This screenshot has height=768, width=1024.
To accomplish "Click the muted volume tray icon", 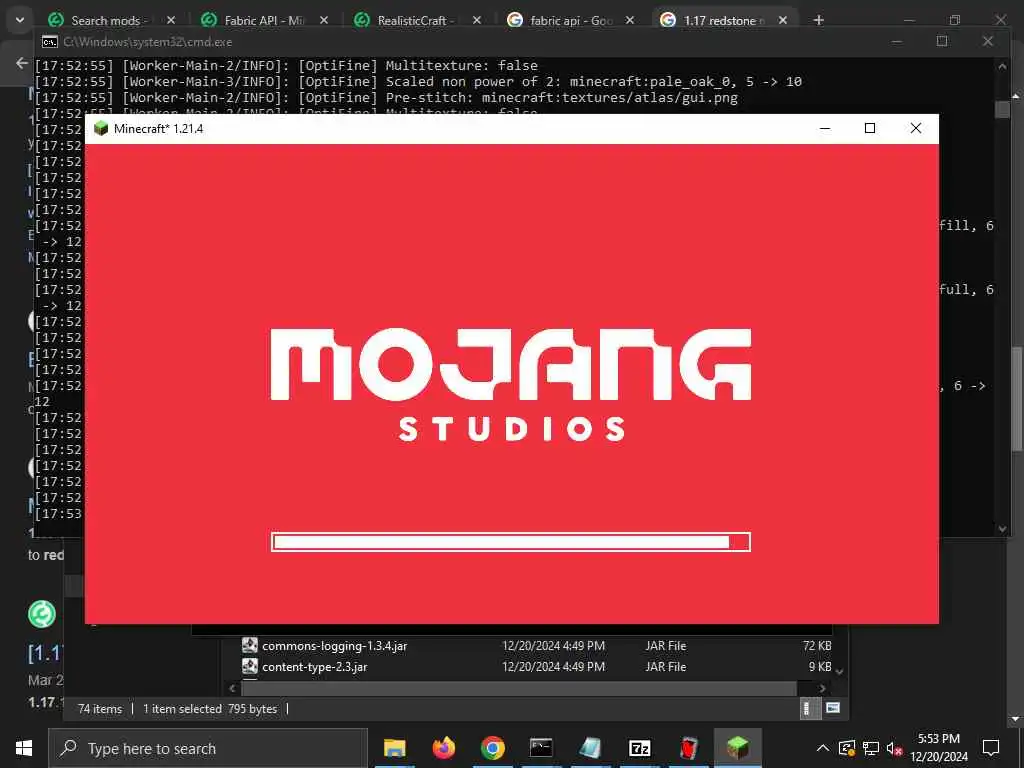I will (x=894, y=748).
